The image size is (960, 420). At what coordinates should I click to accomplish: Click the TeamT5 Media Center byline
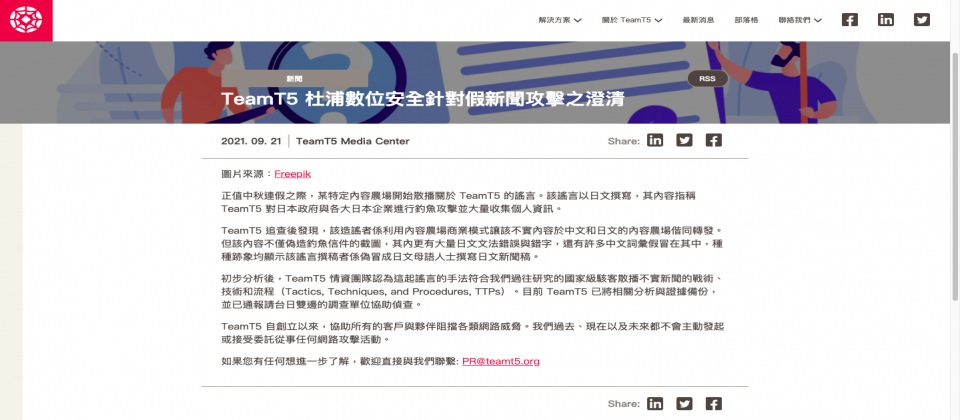tap(353, 141)
